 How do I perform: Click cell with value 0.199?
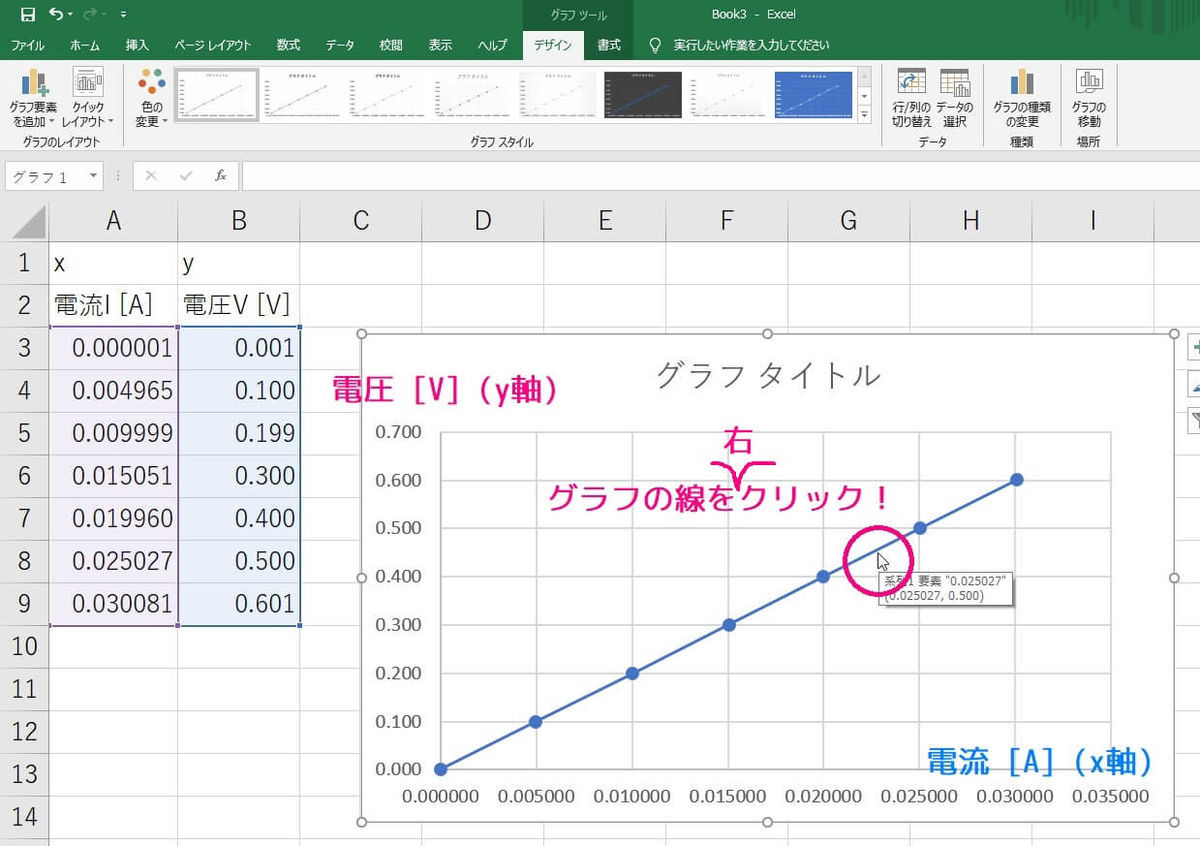pos(238,433)
